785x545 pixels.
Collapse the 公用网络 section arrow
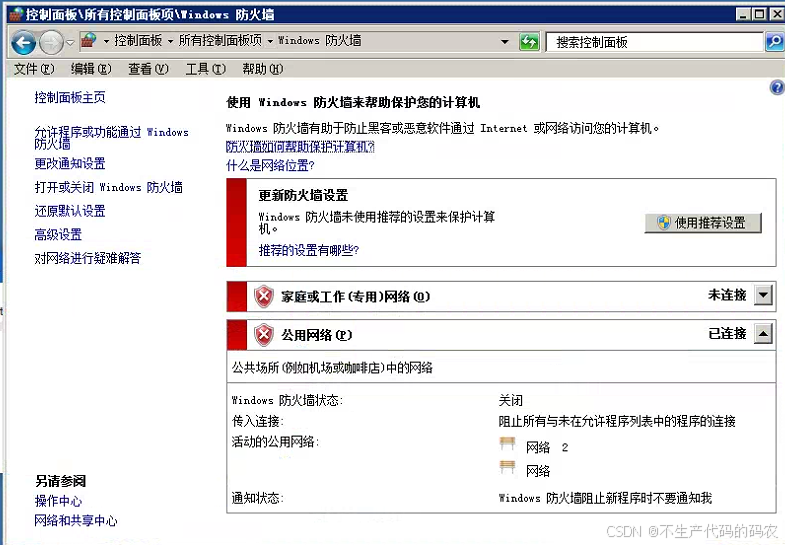pyautogui.click(x=763, y=333)
